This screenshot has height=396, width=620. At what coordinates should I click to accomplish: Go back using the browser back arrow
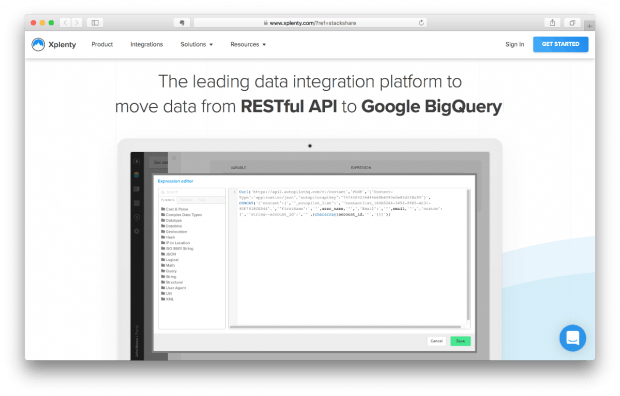[66, 23]
